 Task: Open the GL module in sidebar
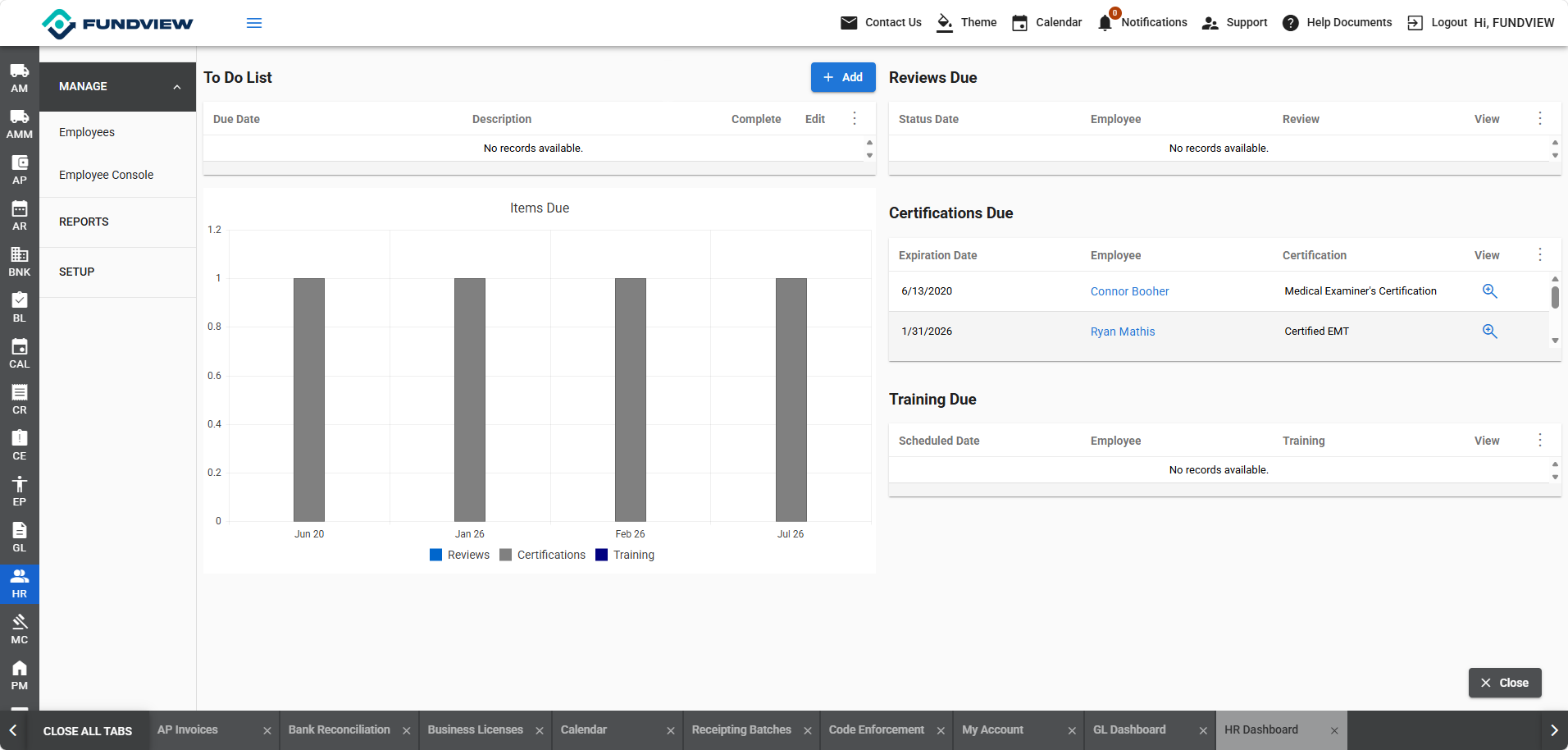(20, 537)
